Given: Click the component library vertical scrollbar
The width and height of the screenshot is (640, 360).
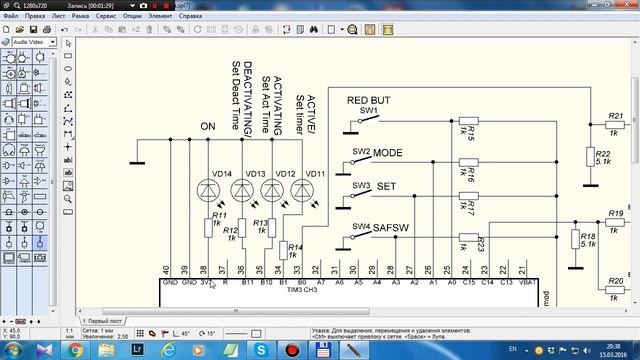Looking at the screenshot, I should [53, 182].
